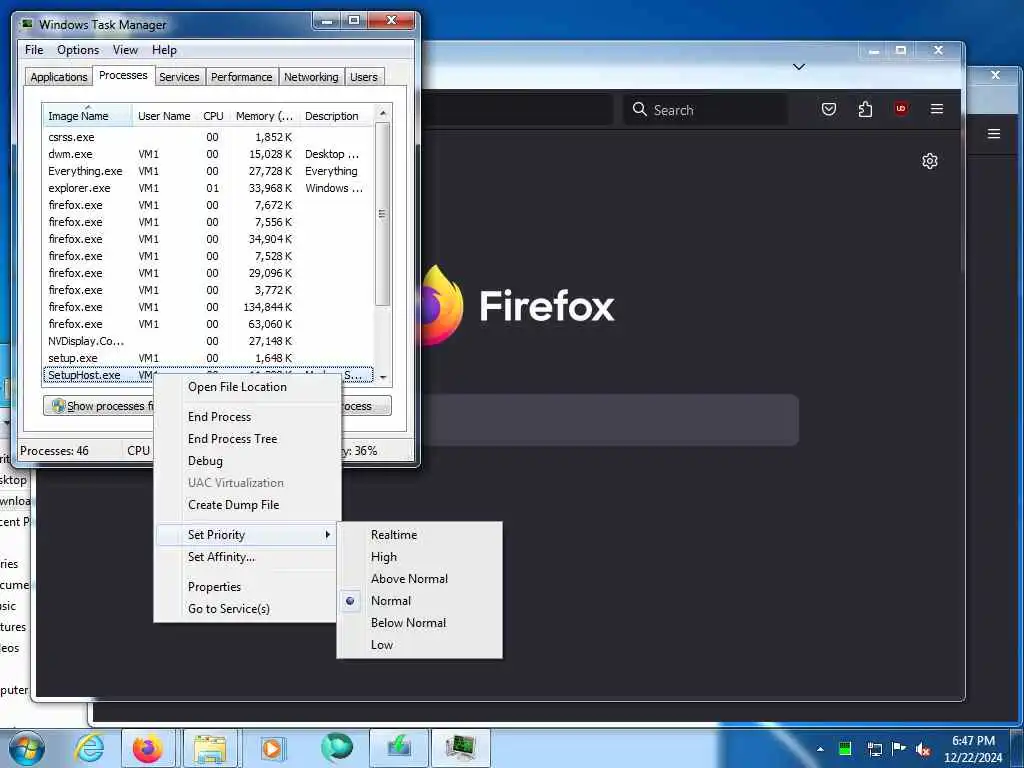Launch Internet Explorer from taskbar
The height and width of the screenshot is (768, 1024).
coord(89,748)
